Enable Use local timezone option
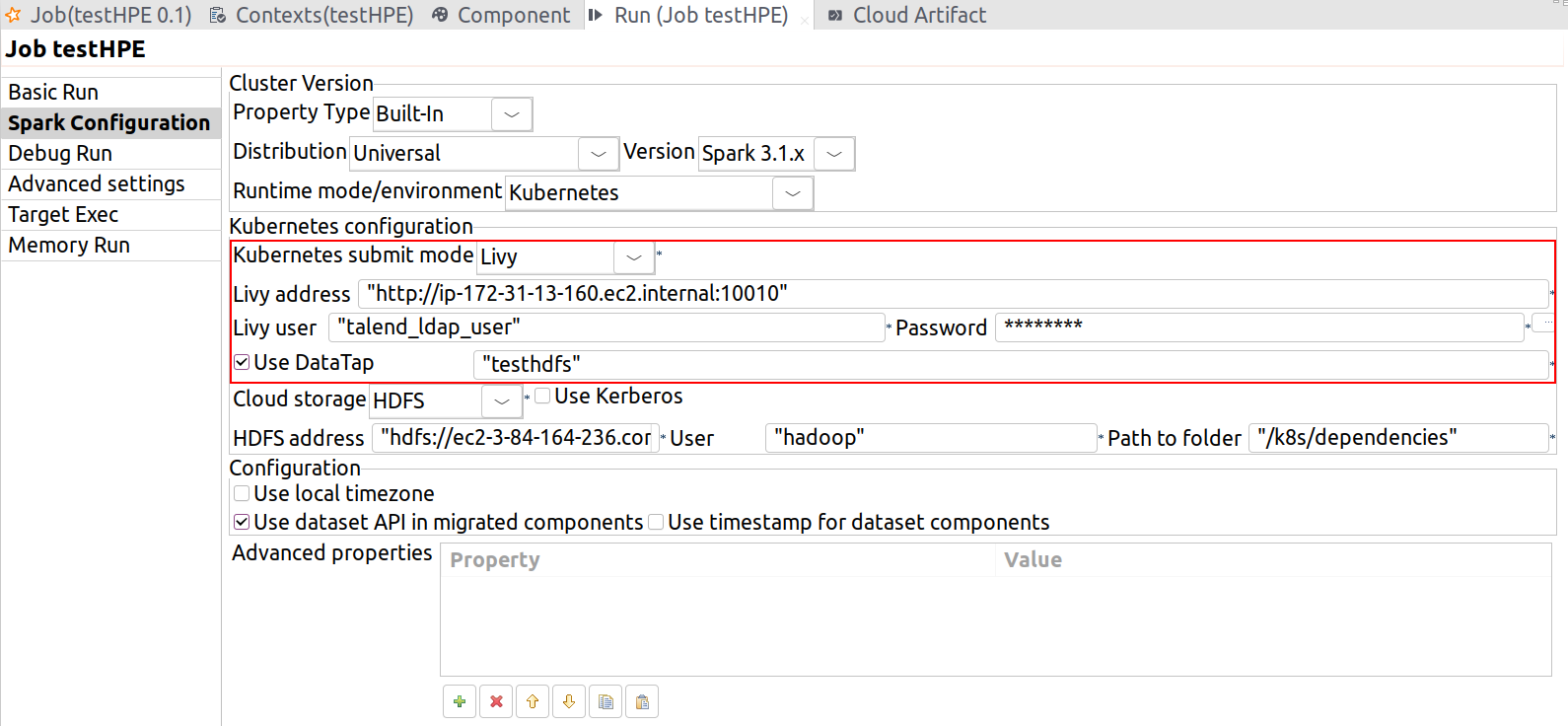Image resolution: width=1568 pixels, height=726 pixels. point(242,493)
